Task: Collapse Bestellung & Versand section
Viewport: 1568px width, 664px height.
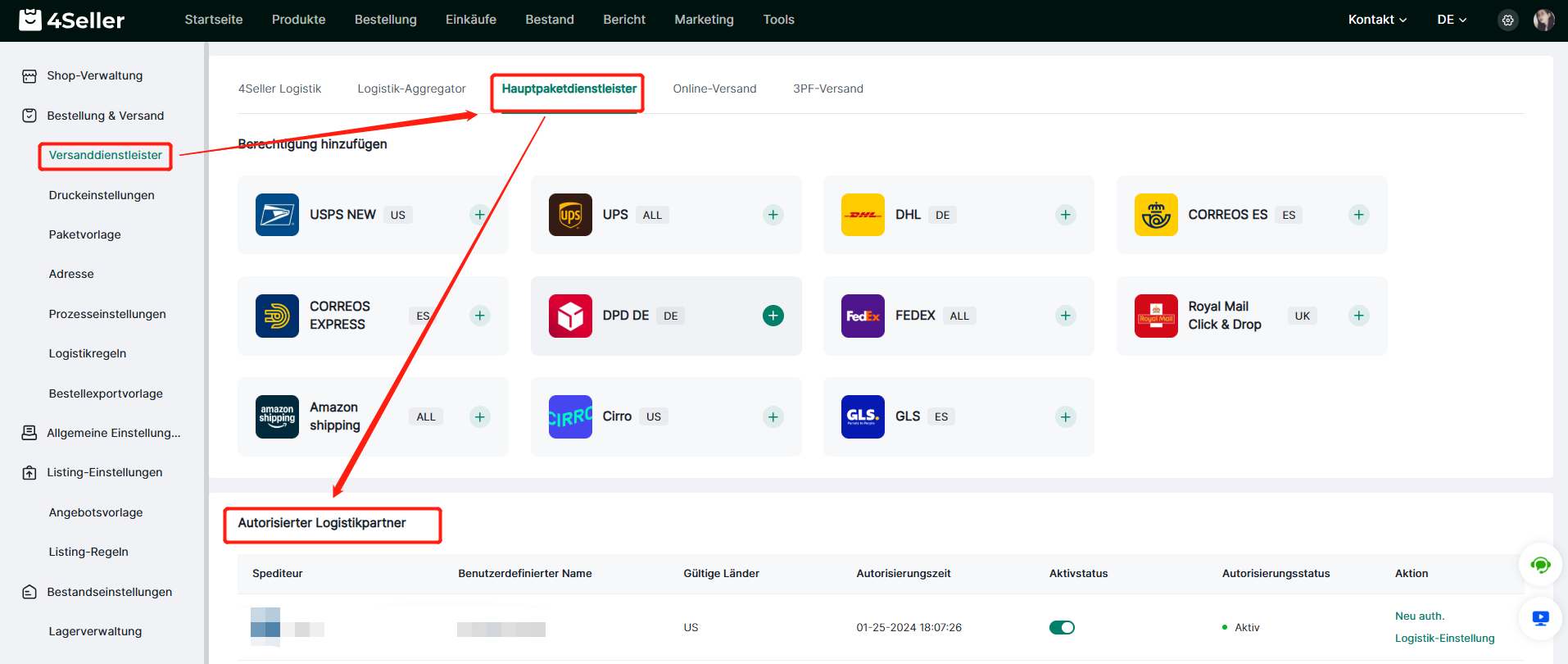Action: 105,116
